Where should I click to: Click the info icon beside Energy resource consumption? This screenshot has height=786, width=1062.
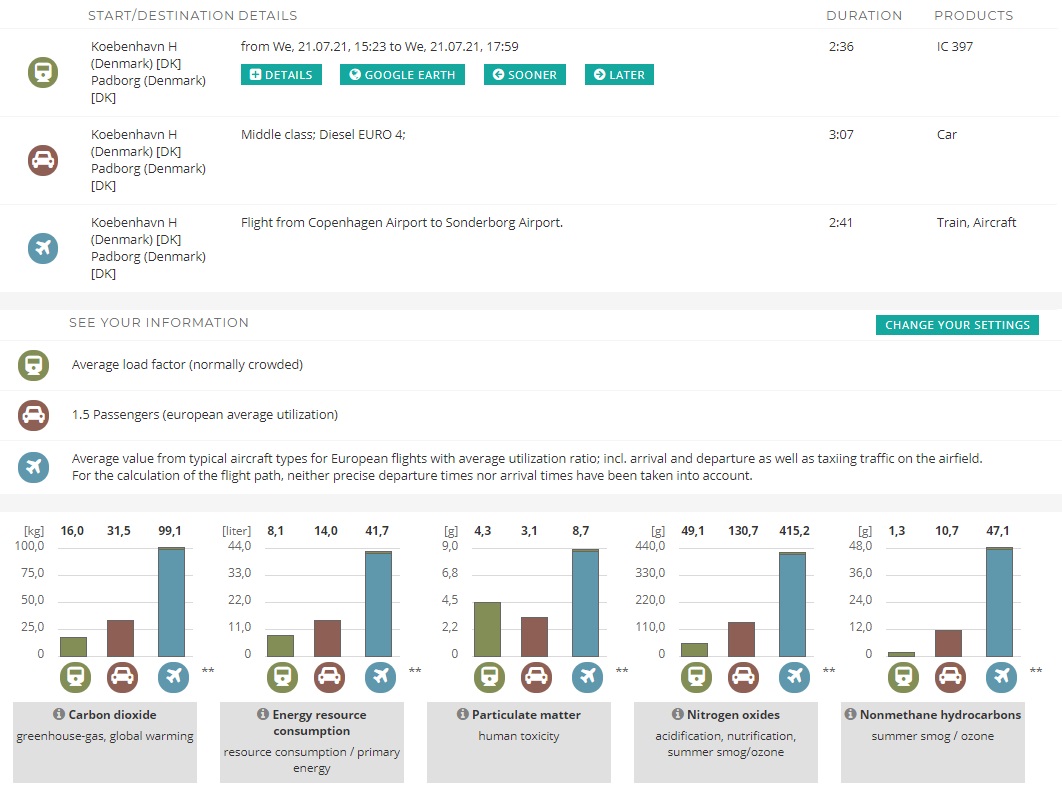click(263, 715)
